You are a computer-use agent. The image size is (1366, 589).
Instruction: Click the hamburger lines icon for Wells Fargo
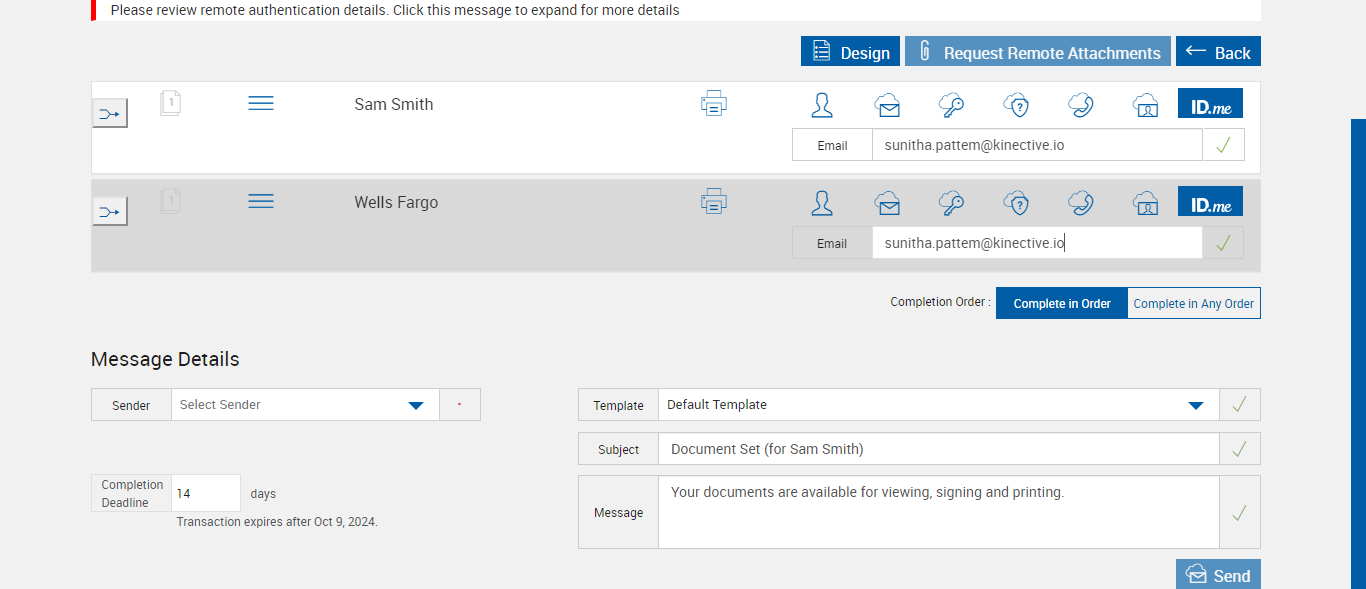(261, 202)
